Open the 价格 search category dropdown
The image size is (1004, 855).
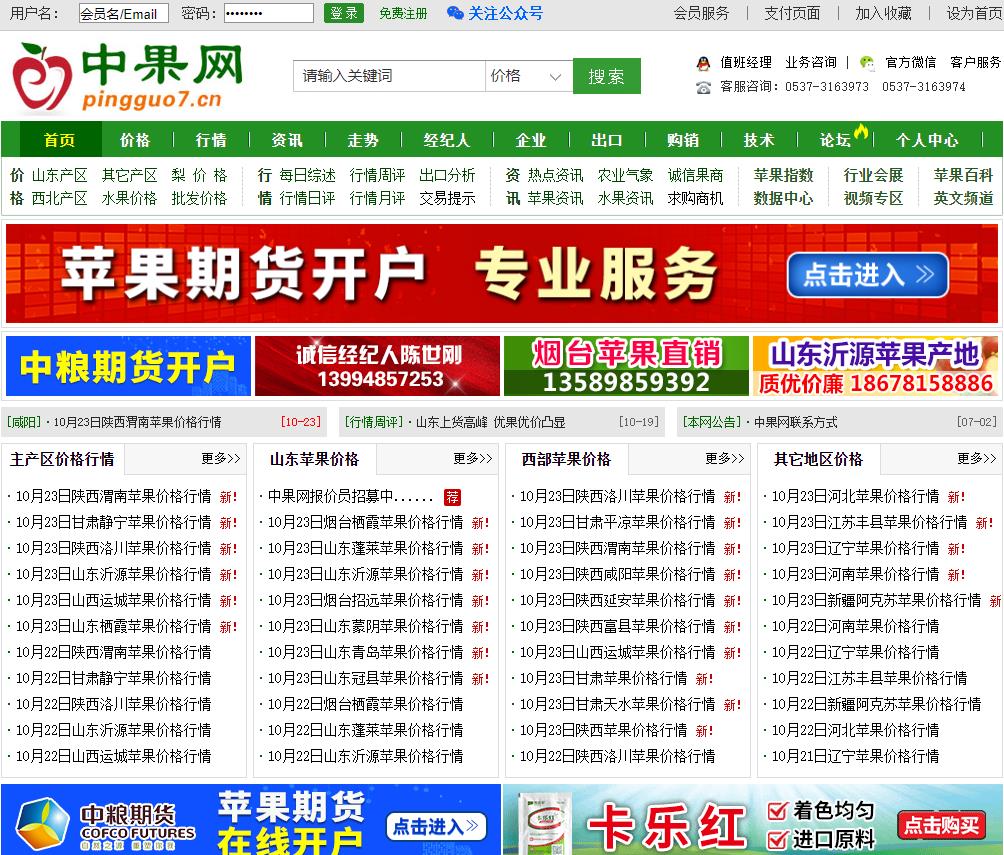tap(528, 76)
